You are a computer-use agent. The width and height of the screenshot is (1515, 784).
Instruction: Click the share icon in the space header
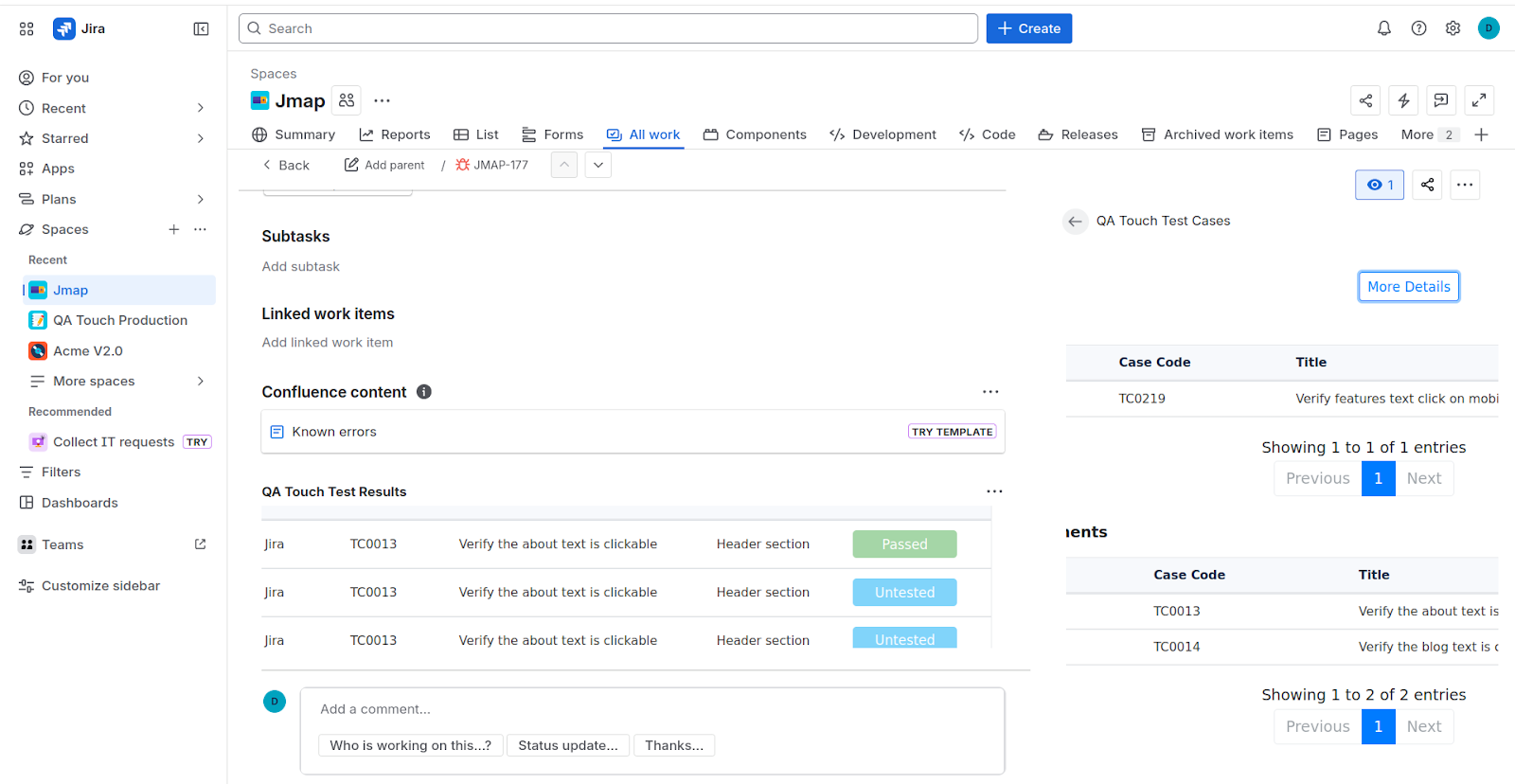click(1365, 100)
